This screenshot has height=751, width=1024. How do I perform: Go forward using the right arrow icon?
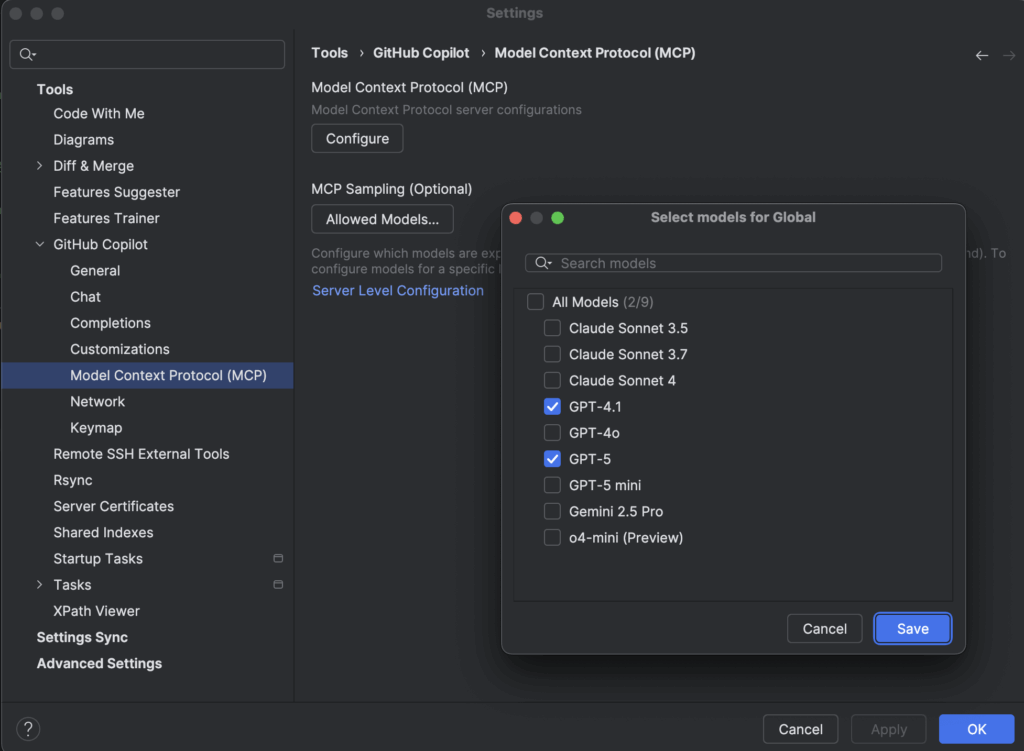1009,56
